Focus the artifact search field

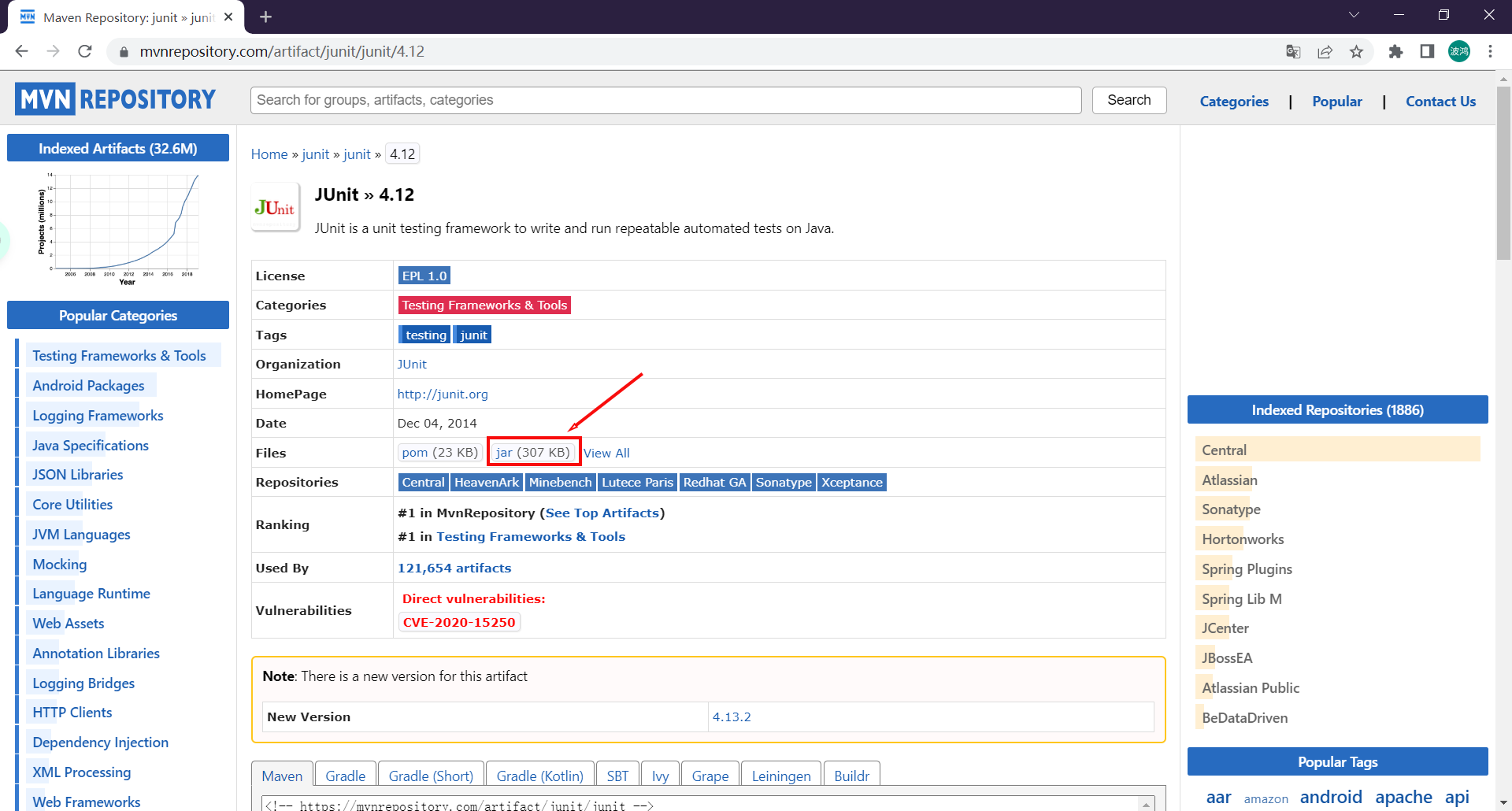click(665, 100)
